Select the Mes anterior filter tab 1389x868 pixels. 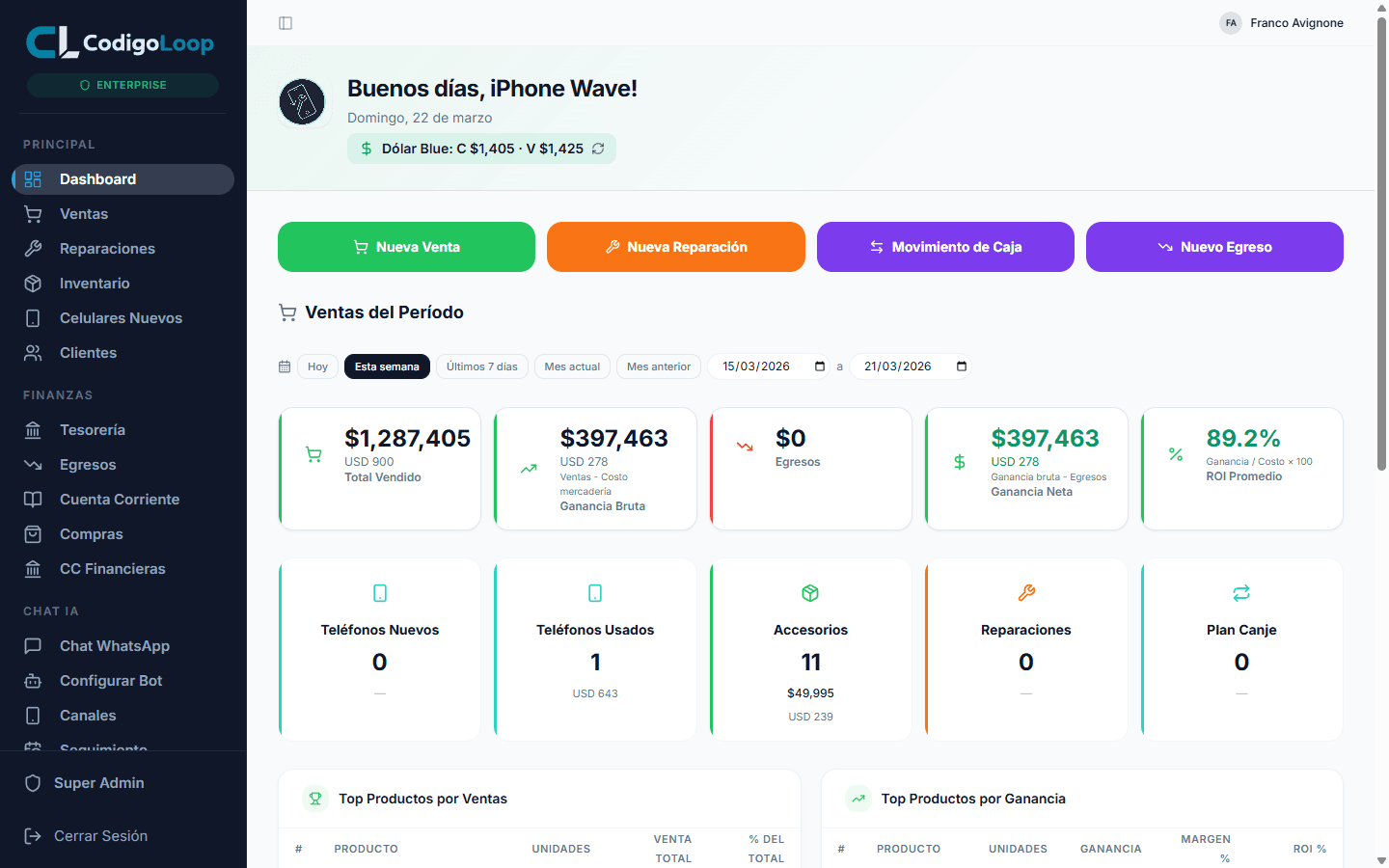point(659,366)
